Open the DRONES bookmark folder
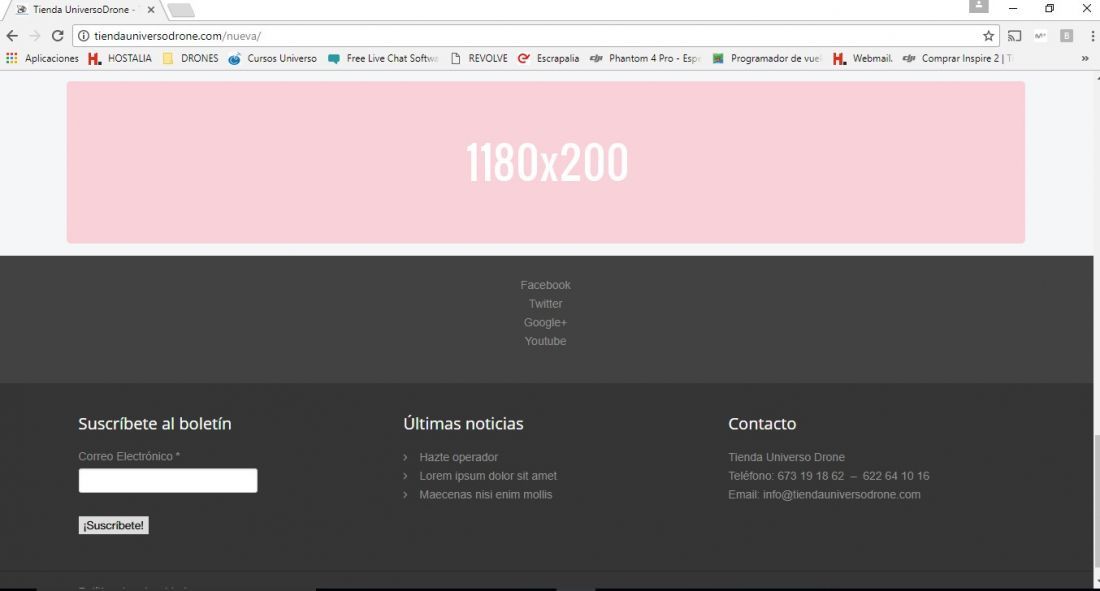 pyautogui.click(x=191, y=58)
